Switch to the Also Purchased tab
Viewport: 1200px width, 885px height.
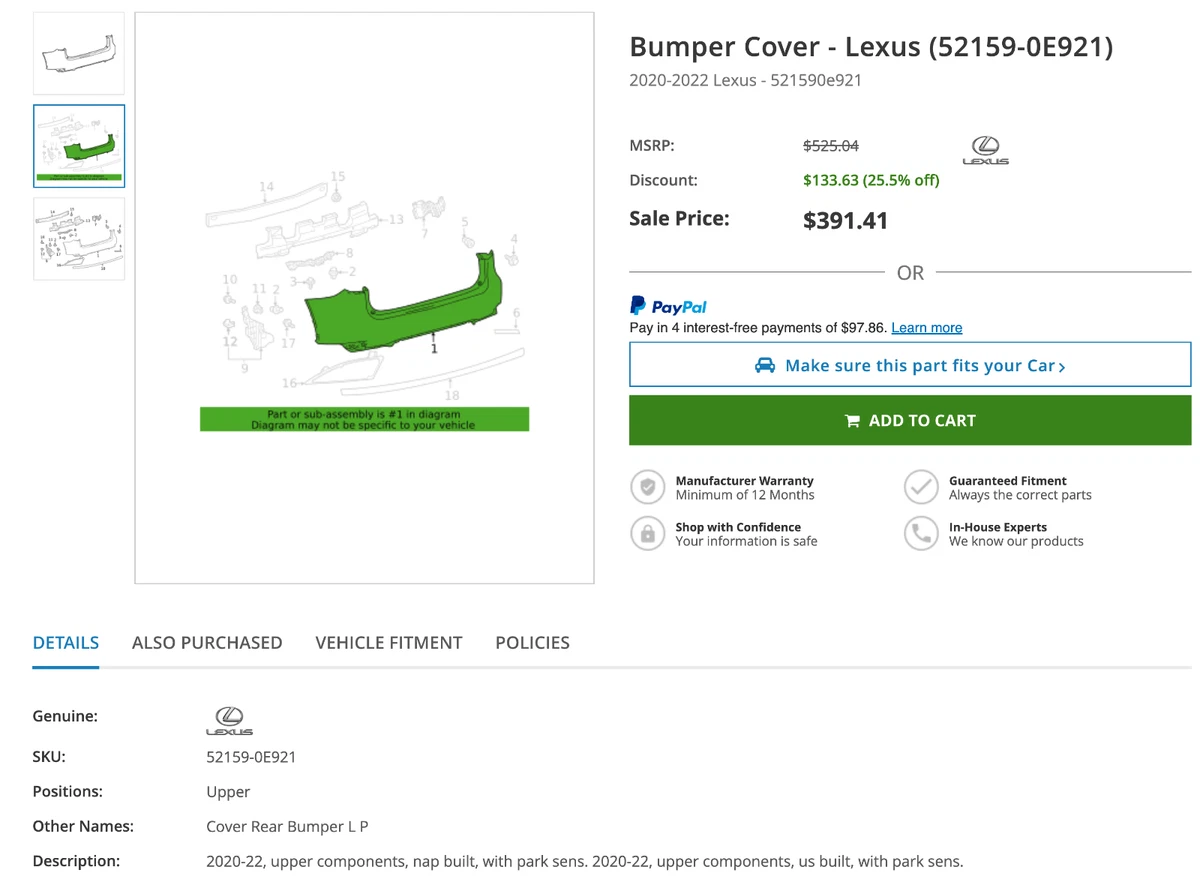coord(207,643)
